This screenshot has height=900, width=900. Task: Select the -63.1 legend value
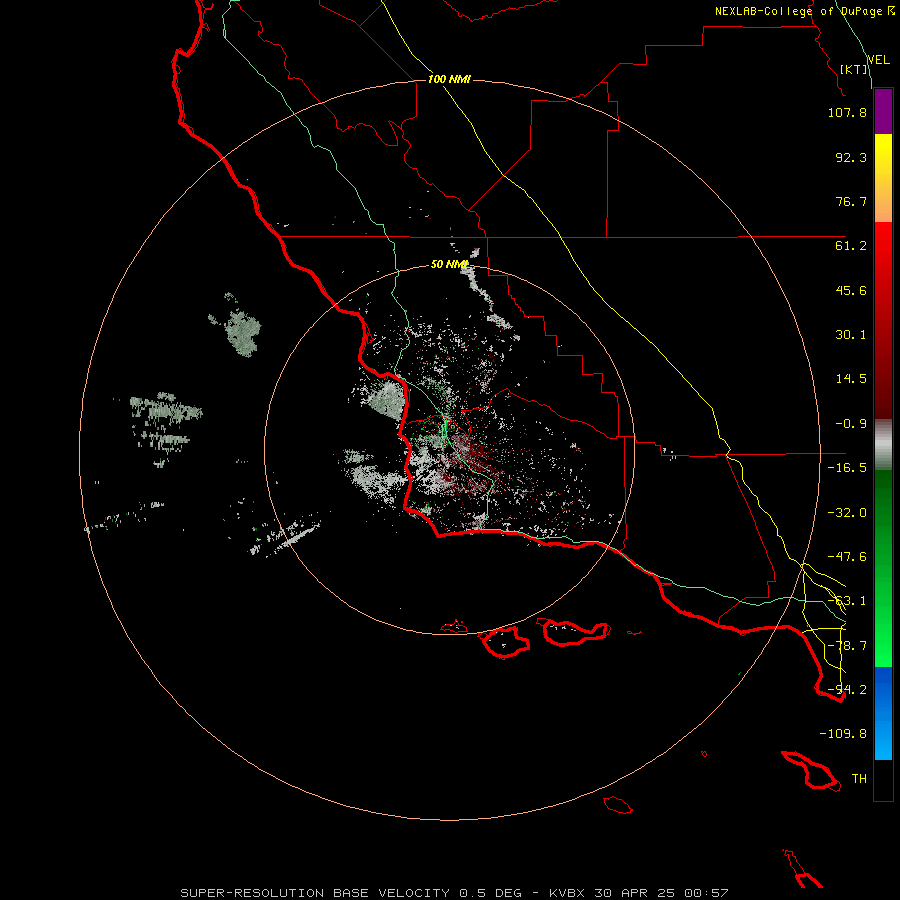pyautogui.click(x=847, y=601)
